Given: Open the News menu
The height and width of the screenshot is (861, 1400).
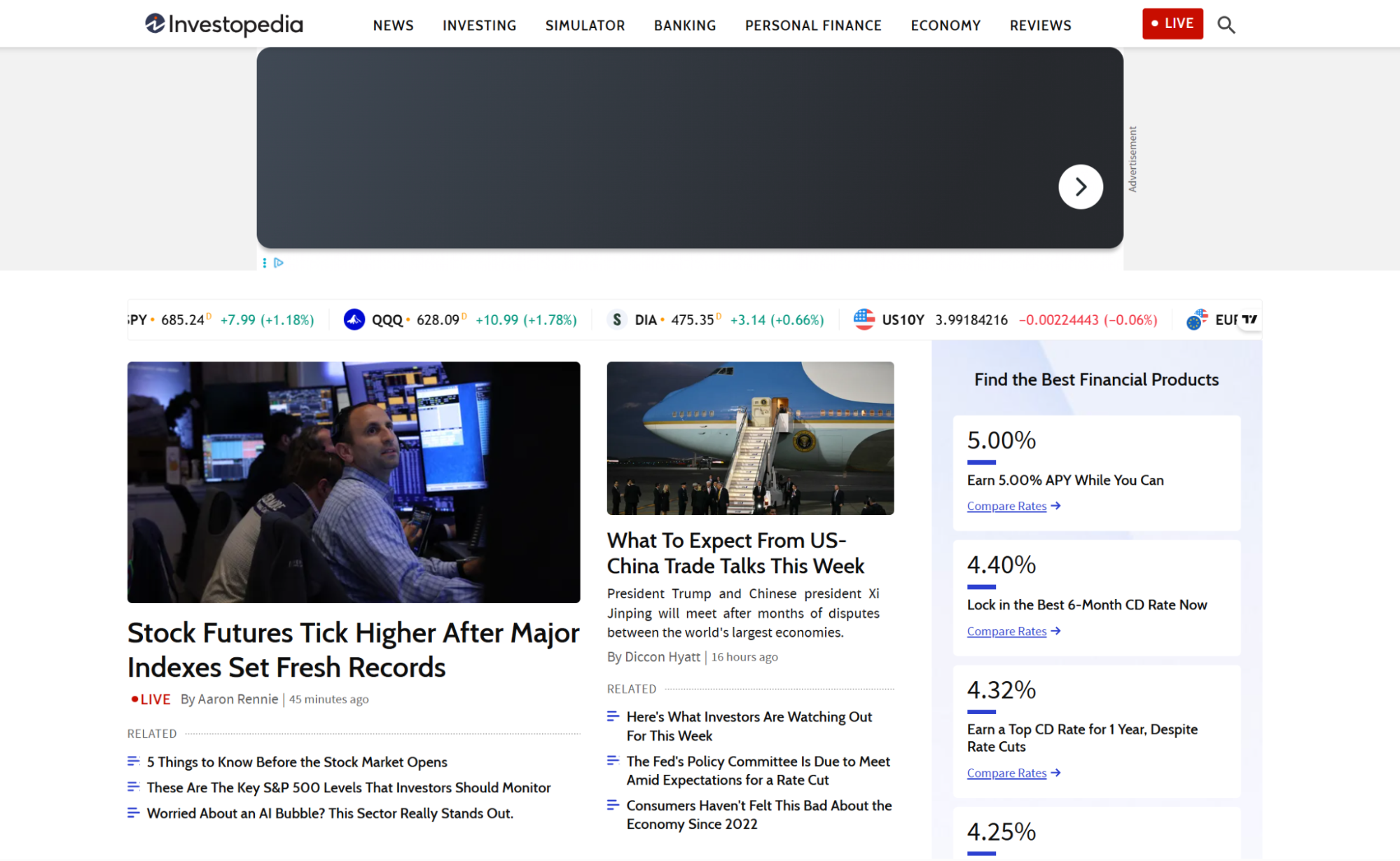Looking at the screenshot, I should tap(393, 25).
